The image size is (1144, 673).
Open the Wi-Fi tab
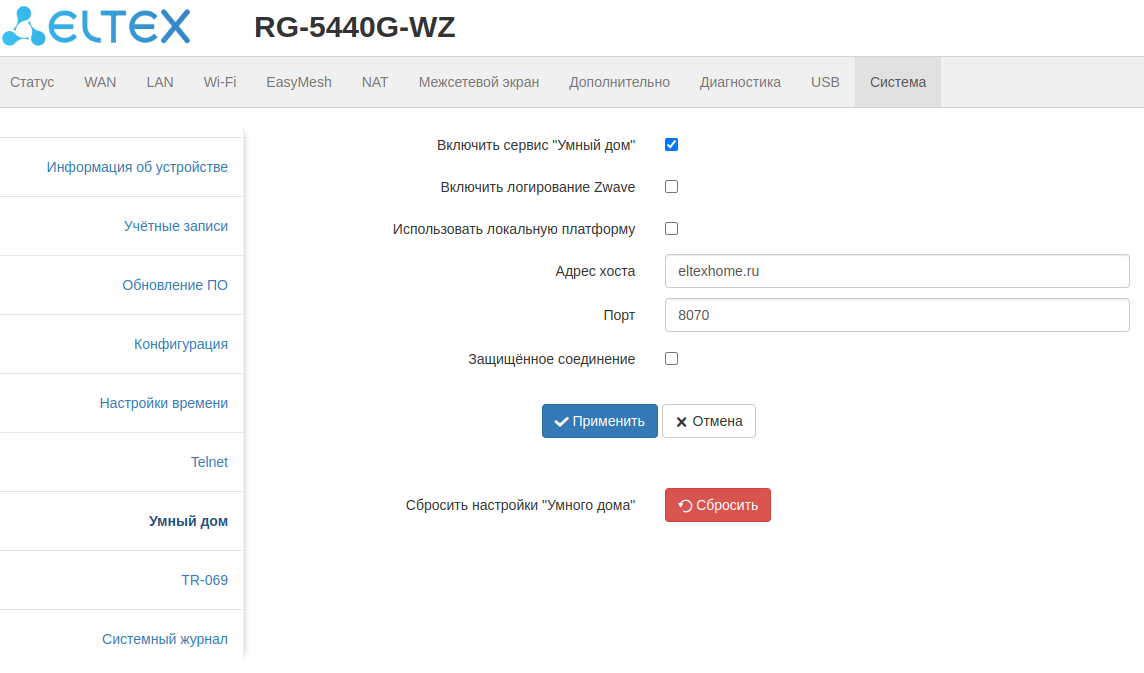point(220,82)
